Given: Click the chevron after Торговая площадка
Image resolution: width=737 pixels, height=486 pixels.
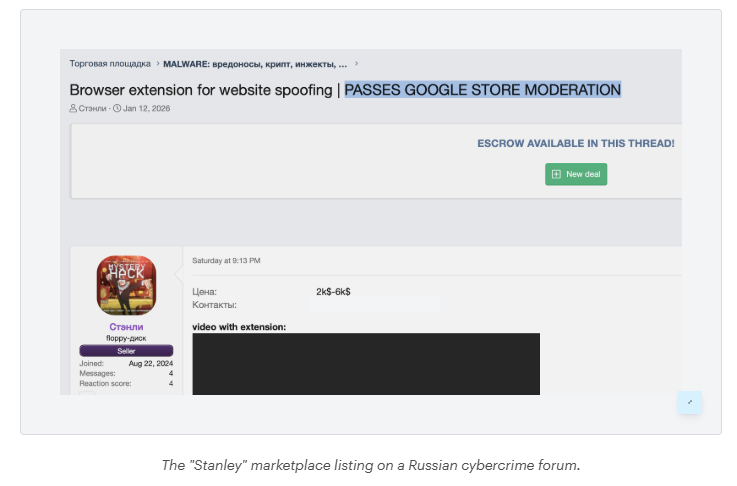Looking at the screenshot, I should click(157, 63).
